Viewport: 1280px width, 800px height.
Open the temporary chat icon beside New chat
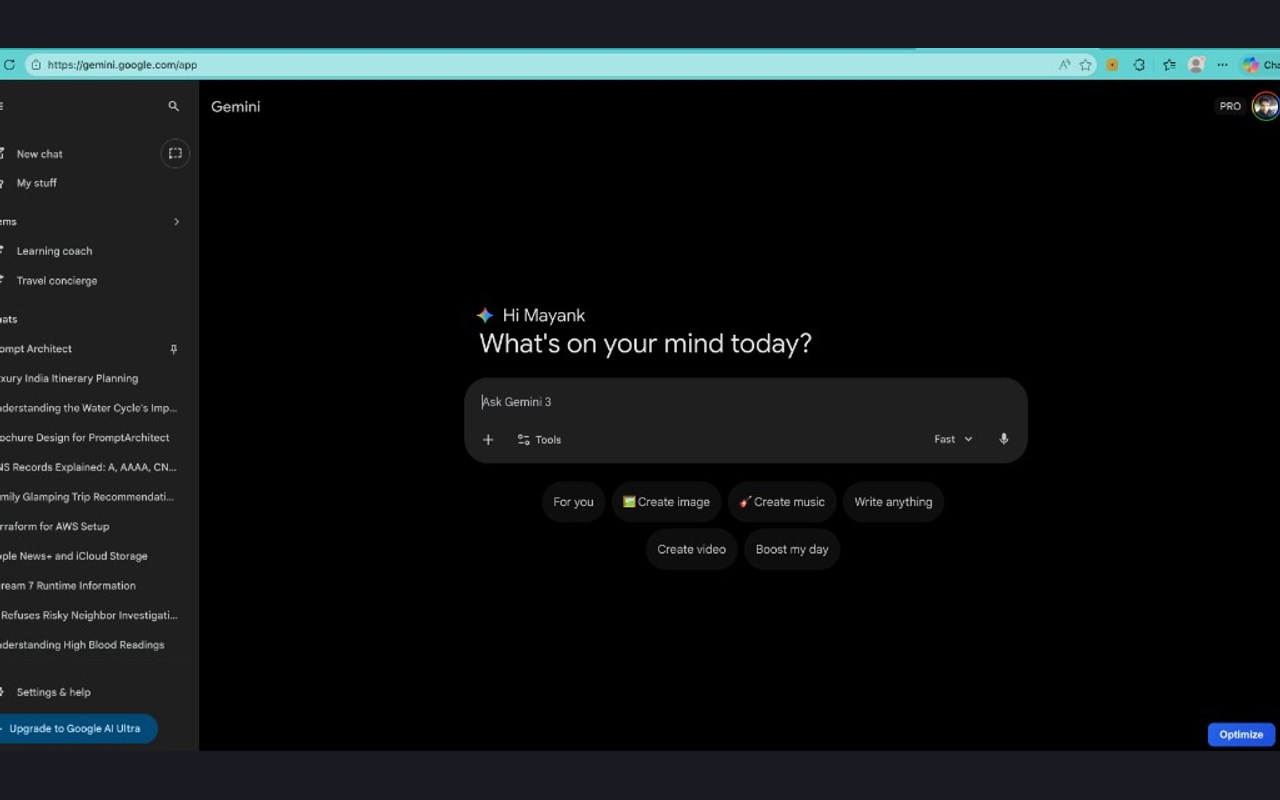175,153
